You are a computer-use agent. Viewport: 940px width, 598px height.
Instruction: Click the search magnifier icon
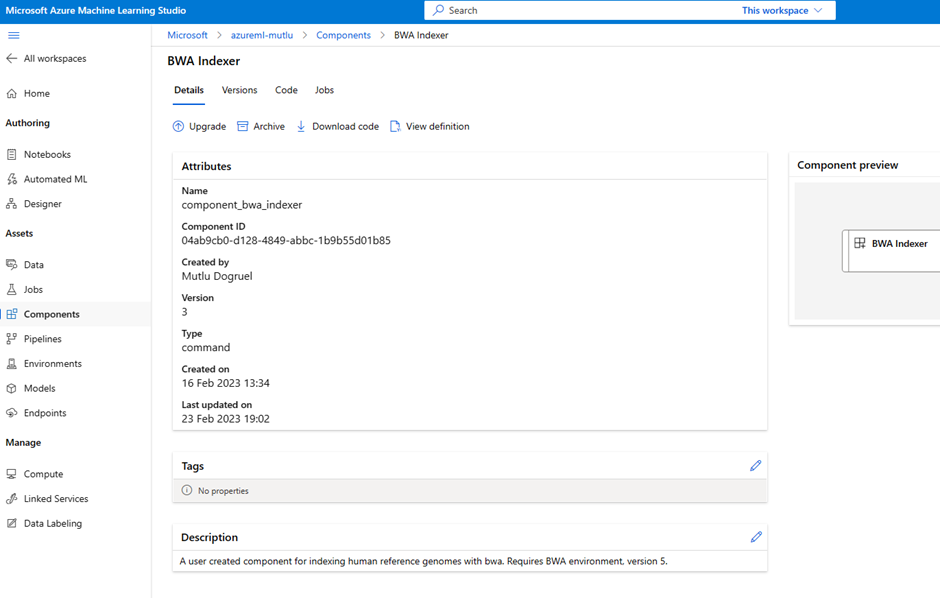[438, 10]
